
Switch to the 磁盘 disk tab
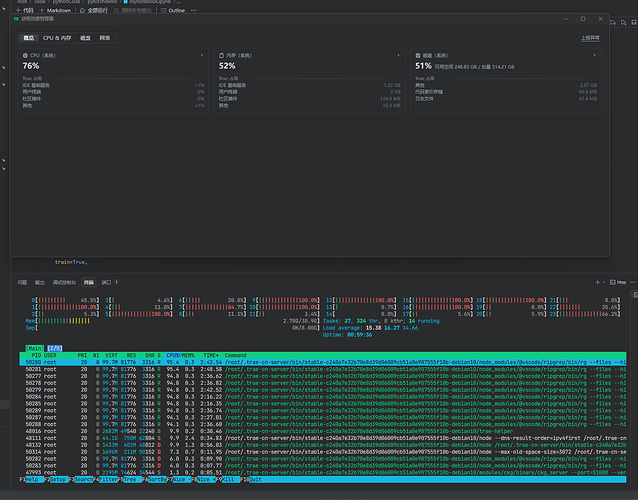(x=85, y=38)
